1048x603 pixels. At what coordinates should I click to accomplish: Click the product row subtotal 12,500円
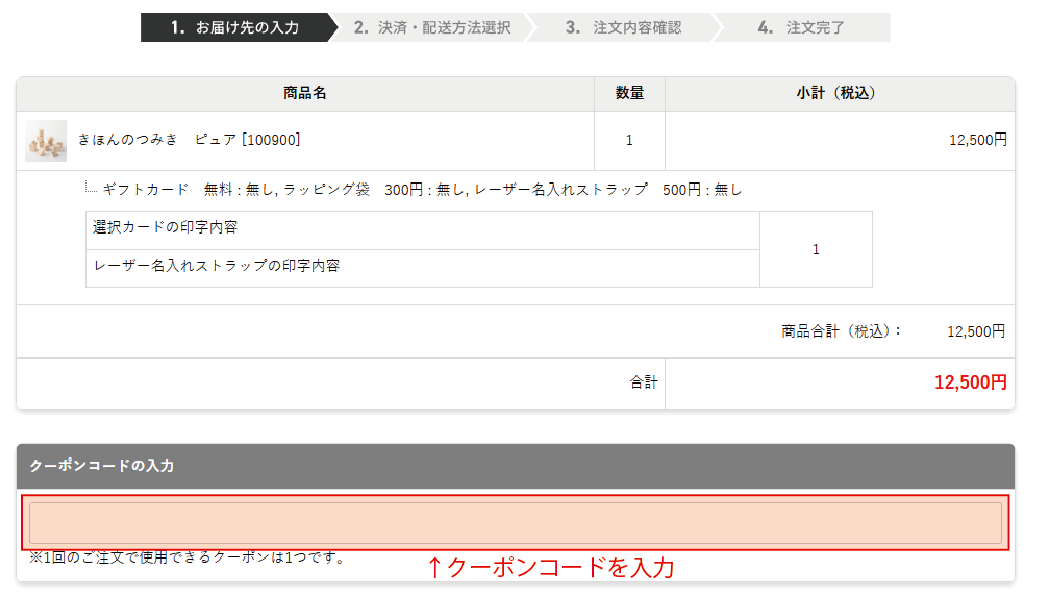(x=977, y=140)
